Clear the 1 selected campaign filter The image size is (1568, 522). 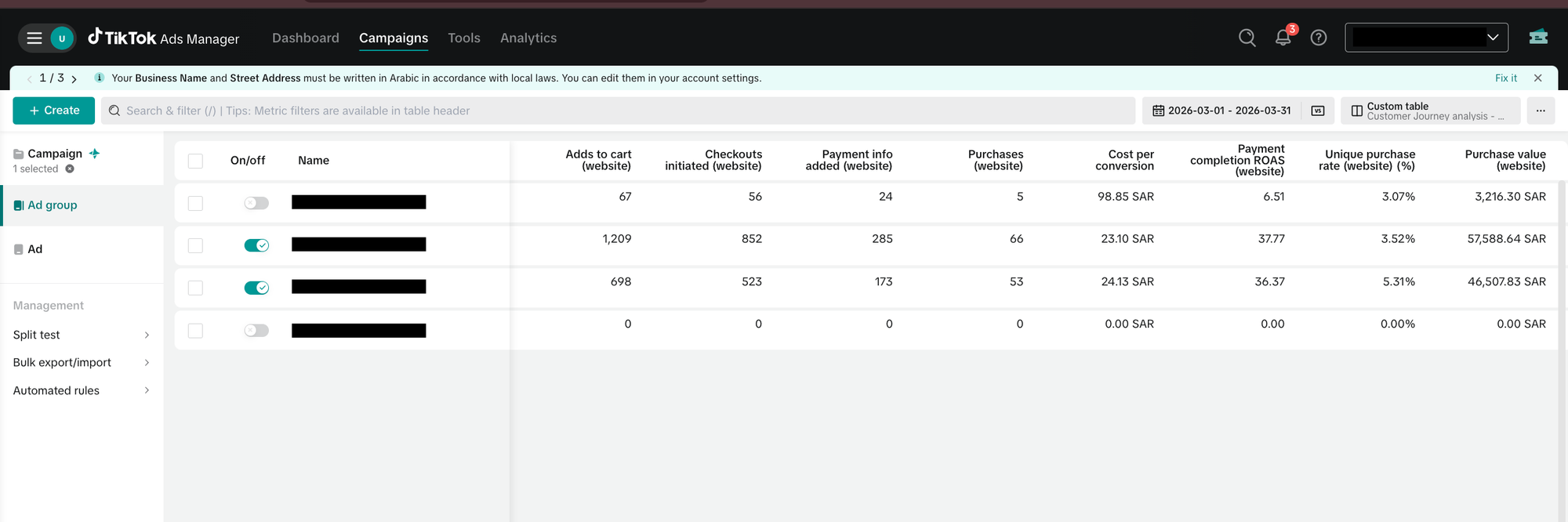(70, 169)
